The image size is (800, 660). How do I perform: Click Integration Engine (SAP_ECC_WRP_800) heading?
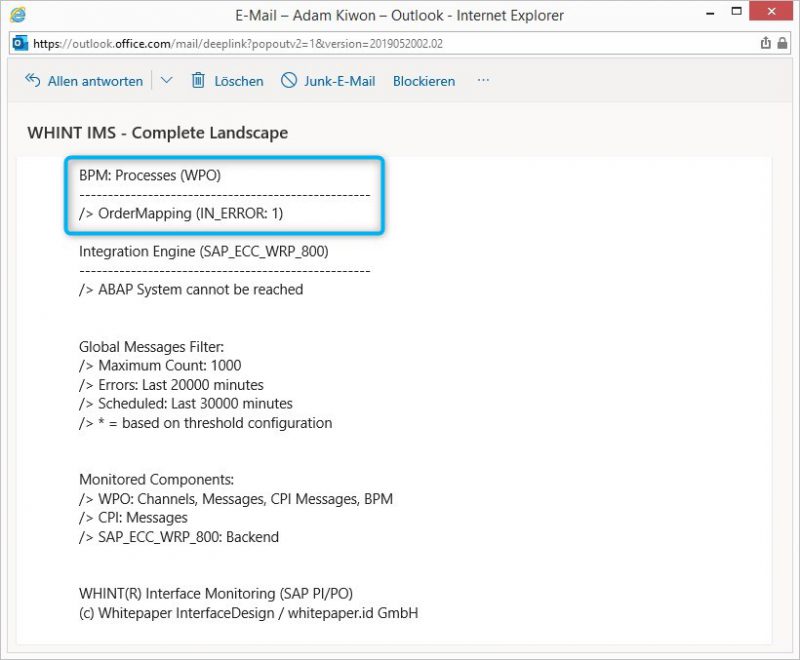(204, 251)
